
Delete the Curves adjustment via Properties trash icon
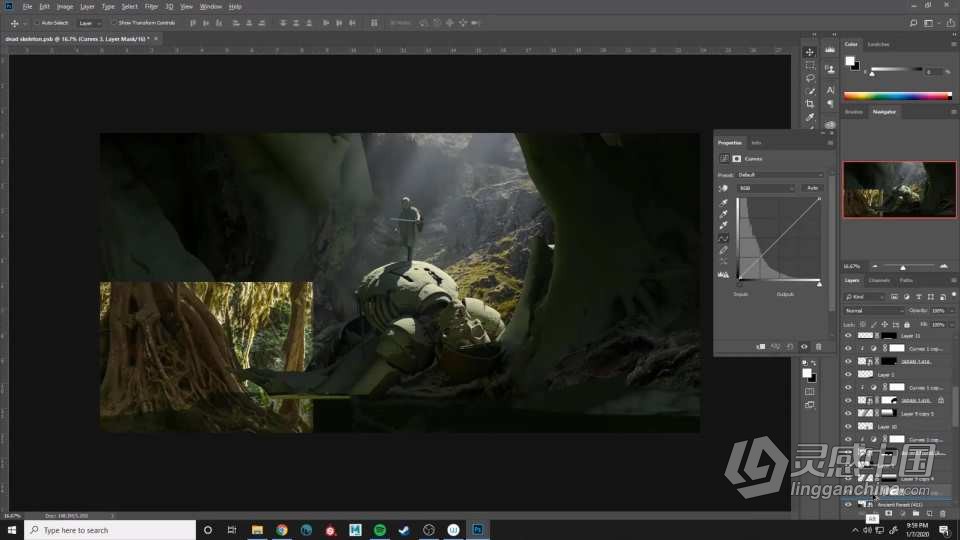pyautogui.click(x=819, y=347)
